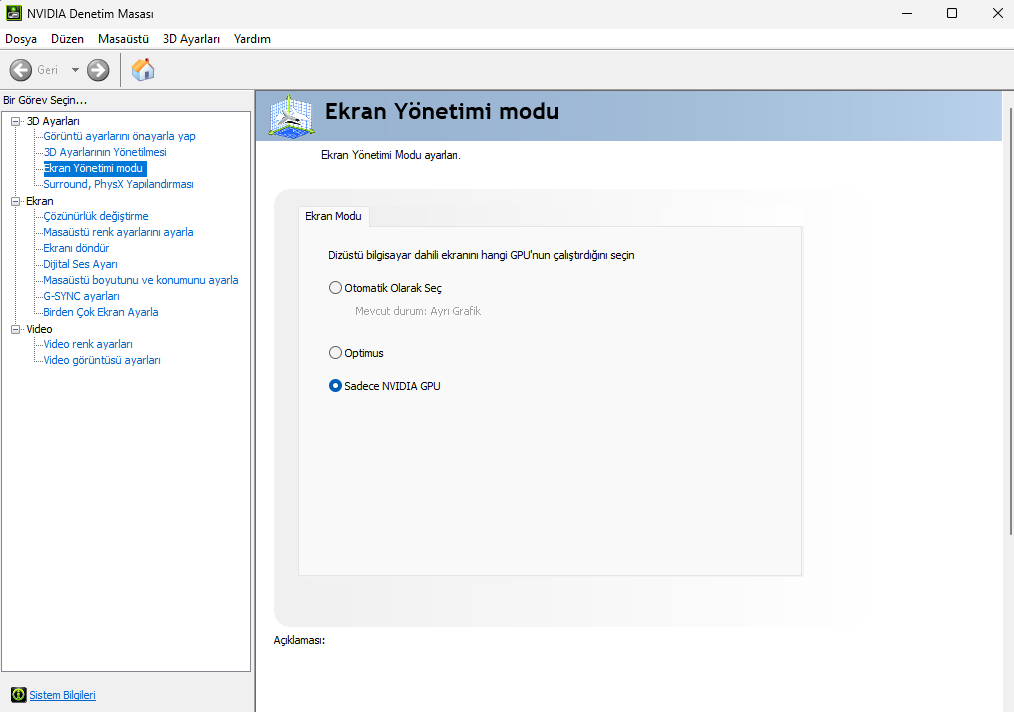Screen dimensions: 1014x712
Task: Click the Ekran tree category label
Action: click(39, 201)
